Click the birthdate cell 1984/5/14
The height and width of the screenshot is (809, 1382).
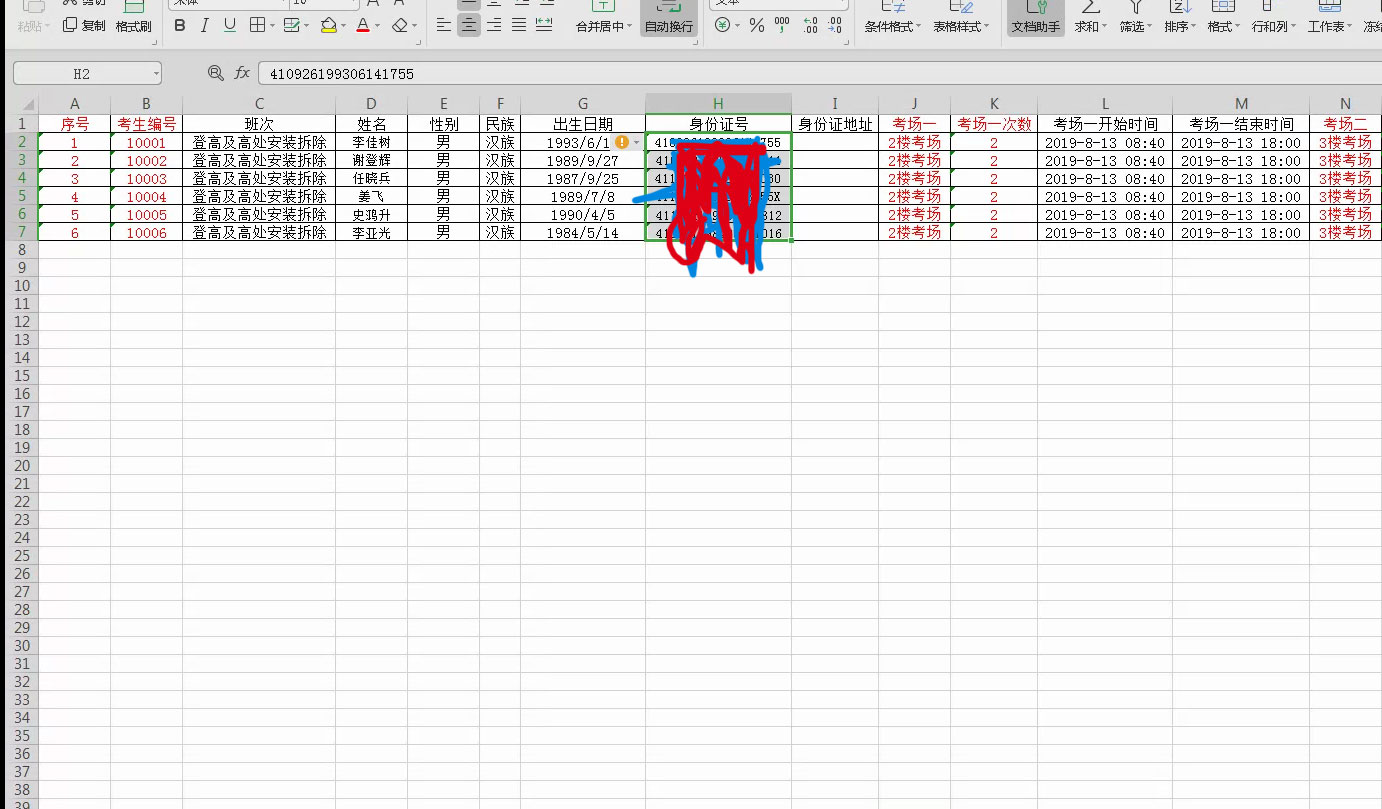(x=583, y=233)
